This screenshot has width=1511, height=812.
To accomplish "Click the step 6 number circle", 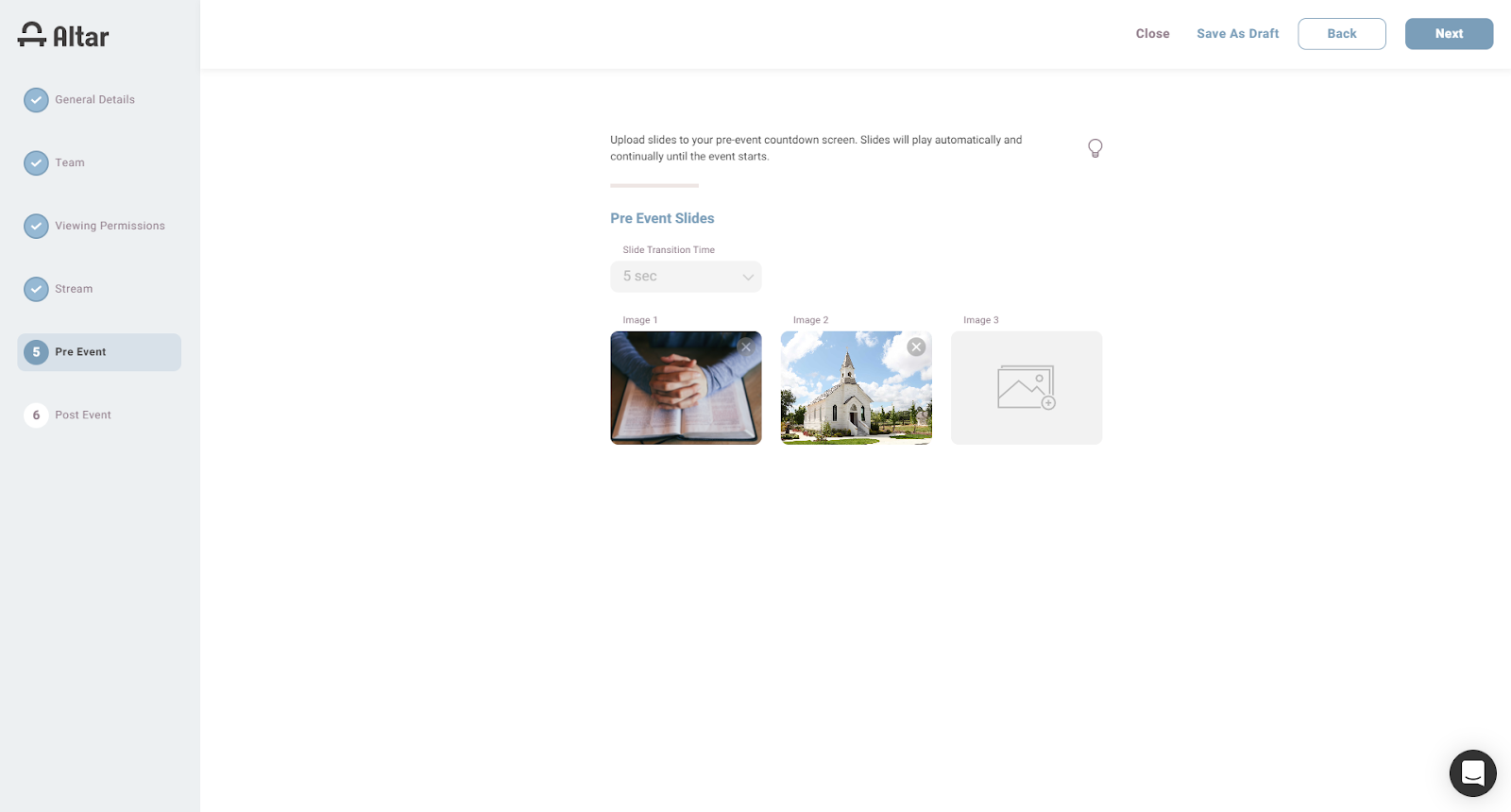I will [36, 415].
